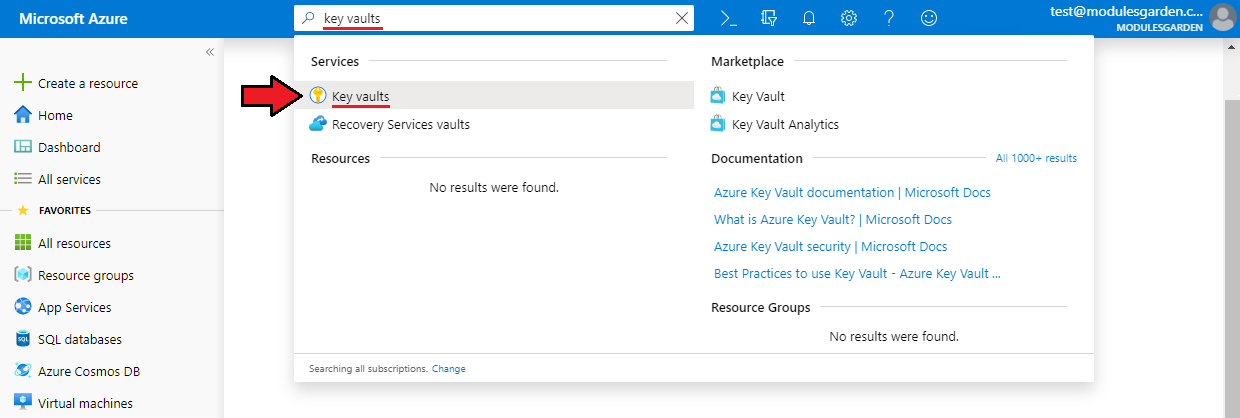The height and width of the screenshot is (418, 1240).
Task: Click the test@modulesgarden account name
Action: pyautogui.click(x=1127, y=11)
